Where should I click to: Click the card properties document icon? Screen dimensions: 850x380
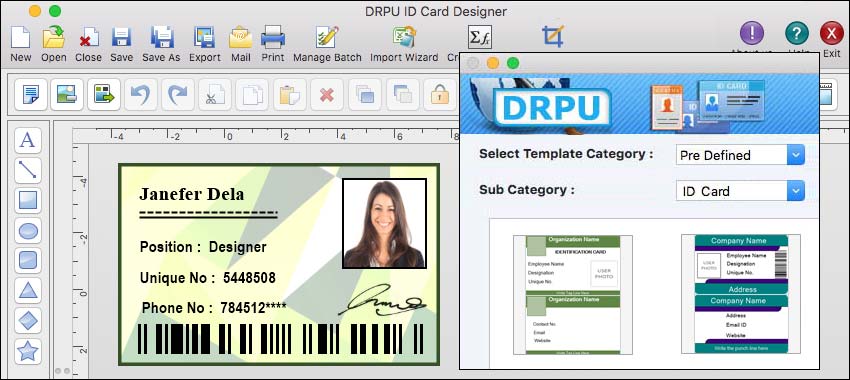31,95
